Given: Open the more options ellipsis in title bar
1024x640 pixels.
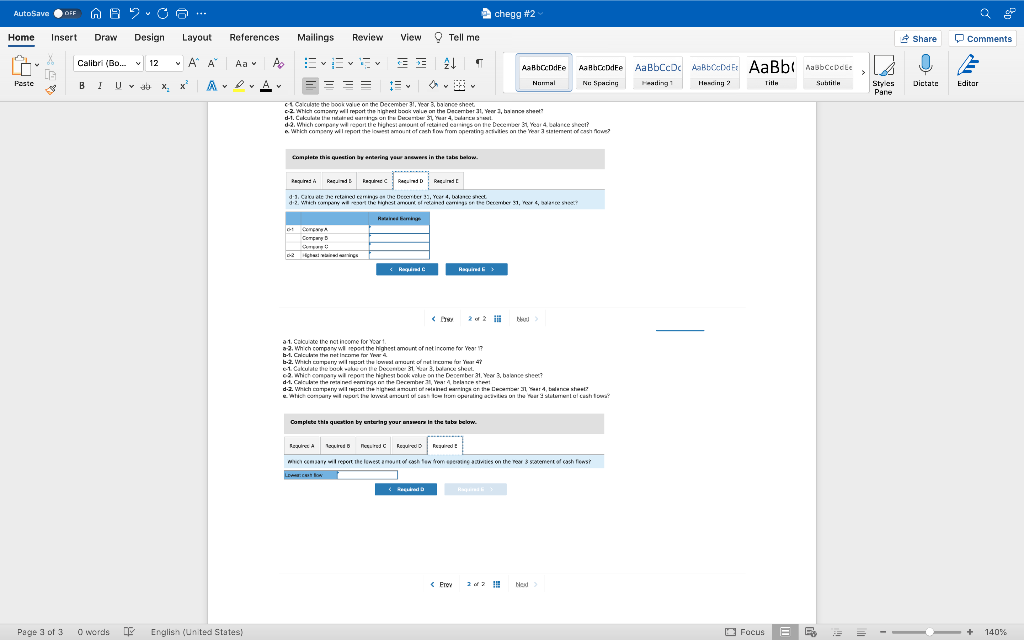Looking at the screenshot, I should point(201,13).
